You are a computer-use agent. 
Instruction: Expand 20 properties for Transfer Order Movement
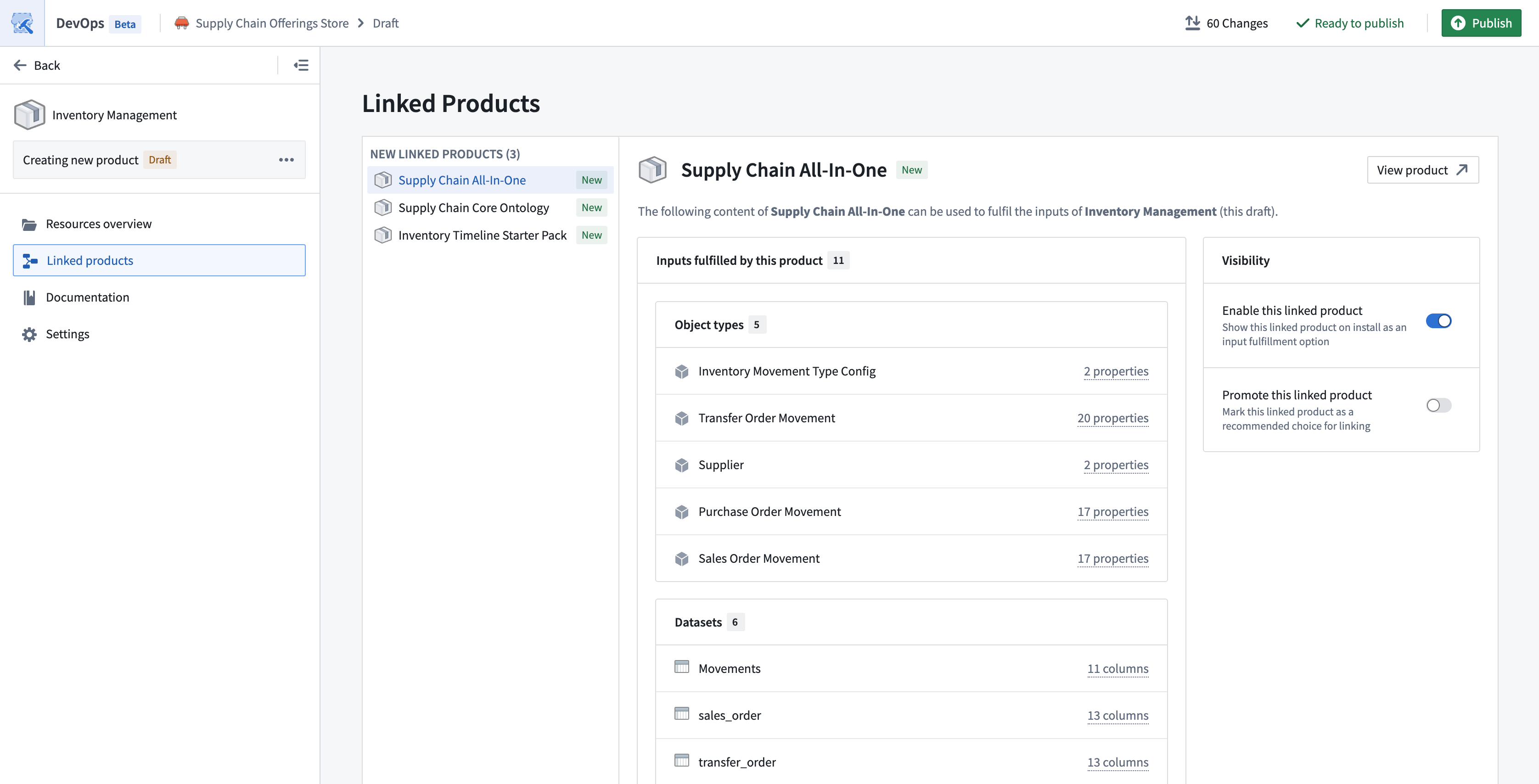tap(1112, 418)
